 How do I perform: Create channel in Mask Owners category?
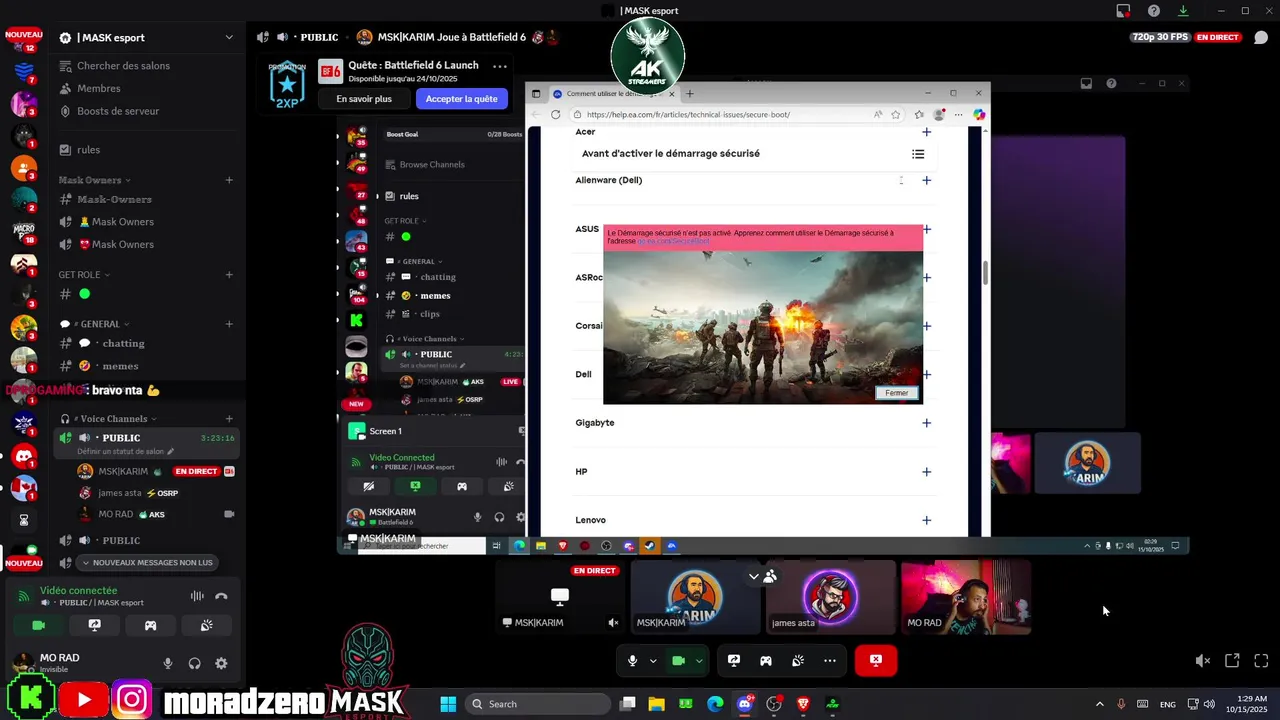coord(229,180)
